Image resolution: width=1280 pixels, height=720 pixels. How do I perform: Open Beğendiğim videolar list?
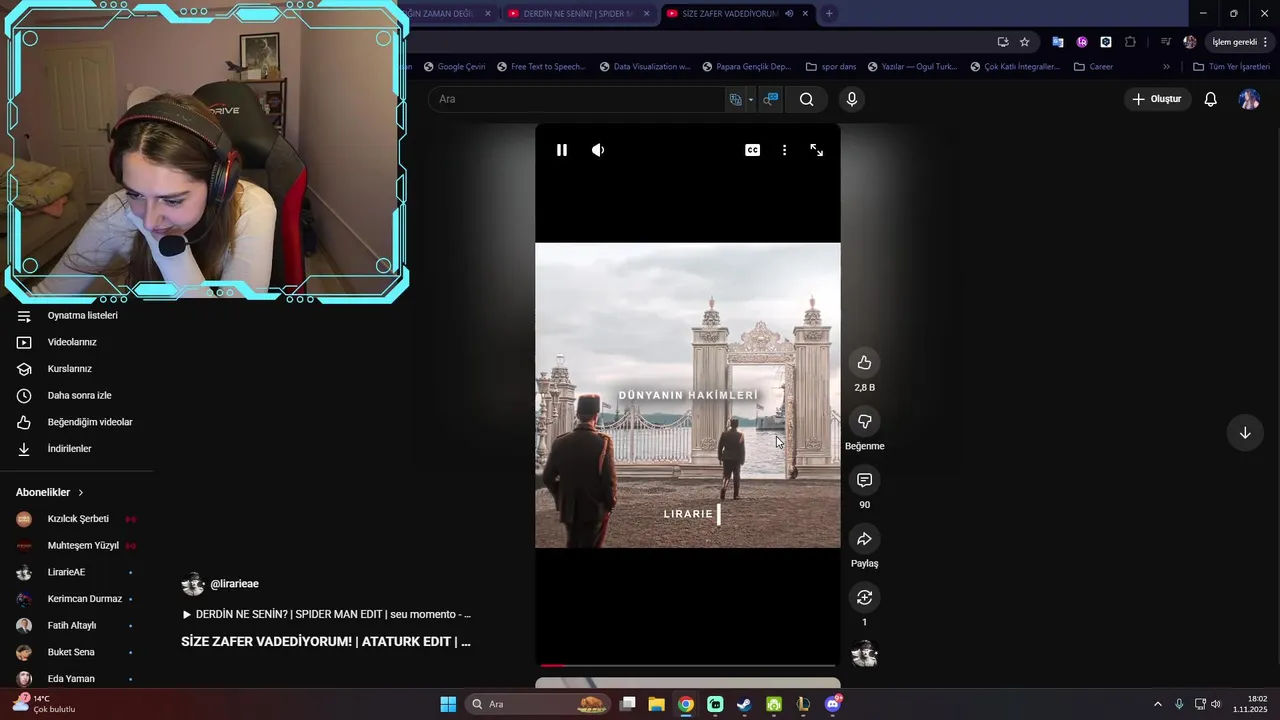tap(77, 422)
